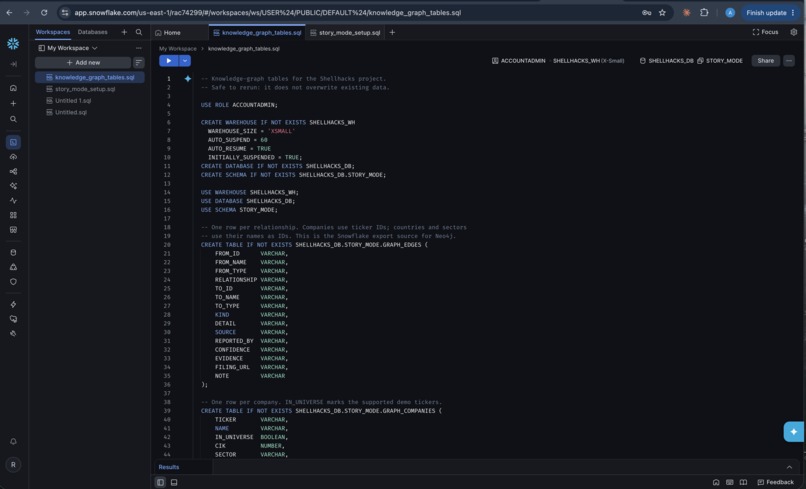Open the more actions menu beside Share
The image size is (806, 489).
coord(789,61)
